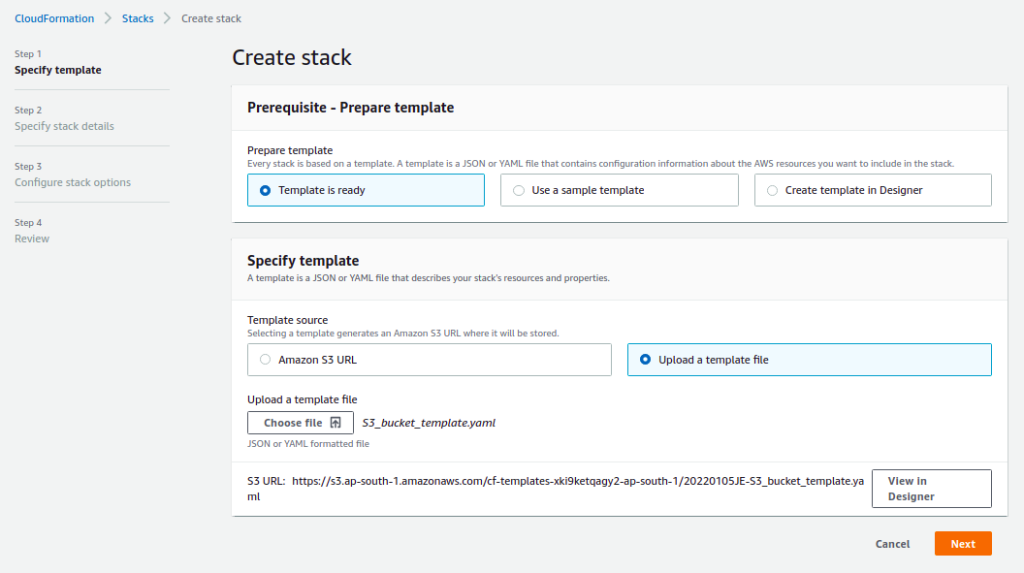Open the Stacks breadcrumb link
Screen dimensions: 1024x573
pos(138,18)
